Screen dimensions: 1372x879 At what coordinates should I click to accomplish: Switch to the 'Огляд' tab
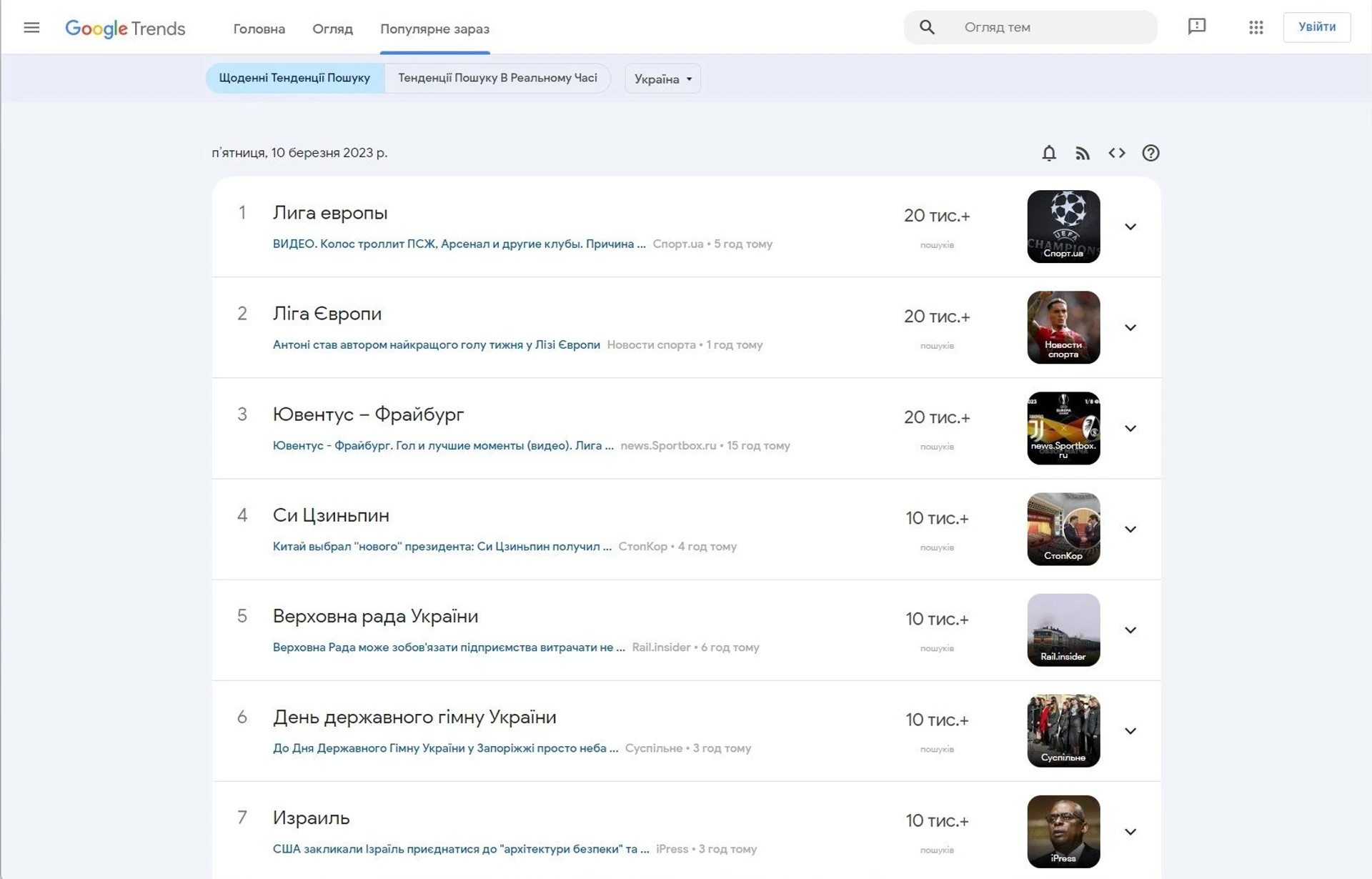tap(332, 29)
